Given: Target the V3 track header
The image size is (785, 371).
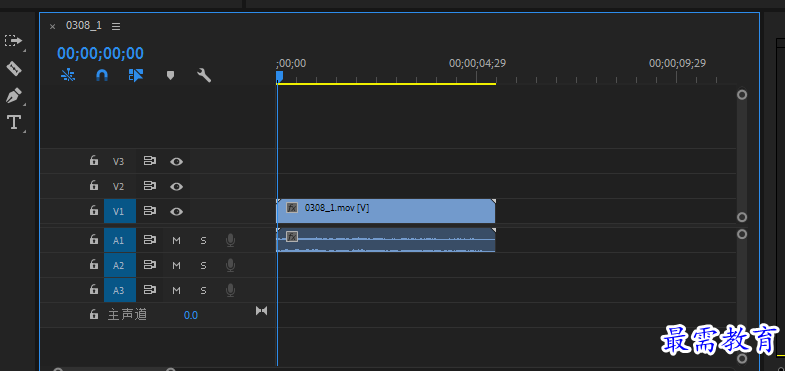Looking at the screenshot, I should point(118,161).
